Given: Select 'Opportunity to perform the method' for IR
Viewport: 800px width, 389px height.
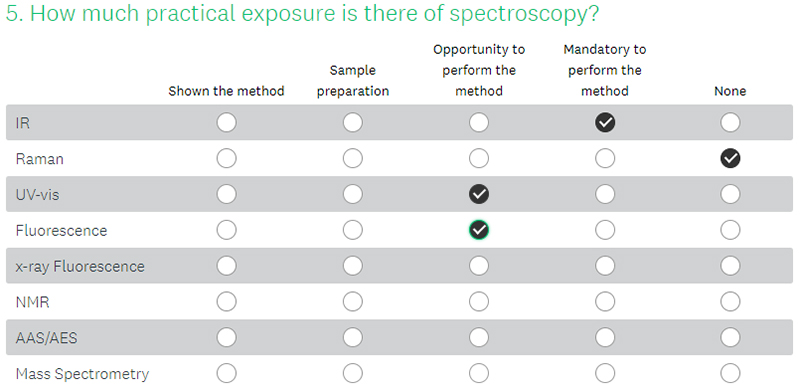Looking at the screenshot, I should click(x=479, y=123).
